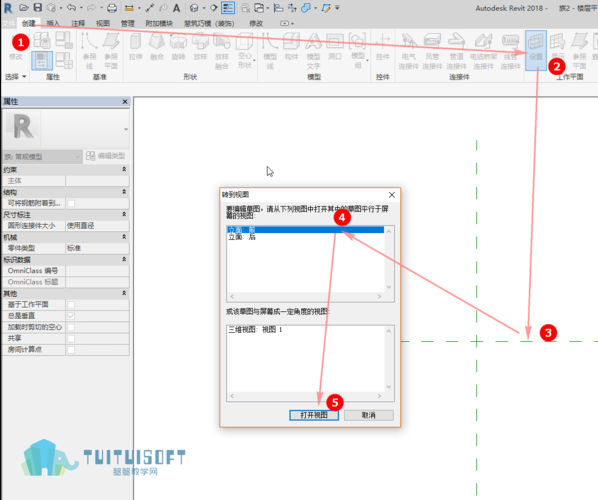Click the Print icon in quick access toolbar

pos(112,8)
